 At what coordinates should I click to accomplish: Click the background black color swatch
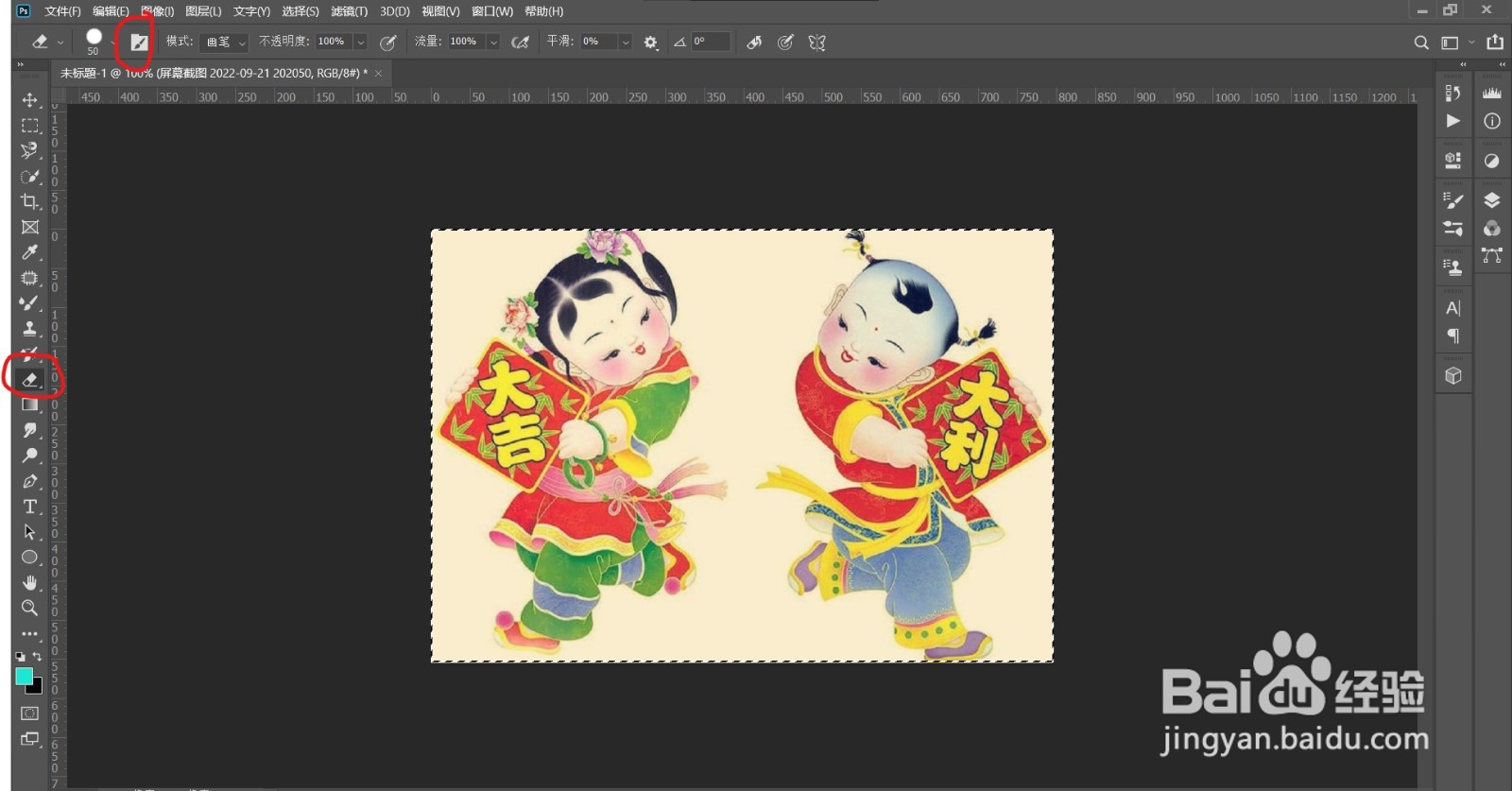pyautogui.click(x=37, y=689)
